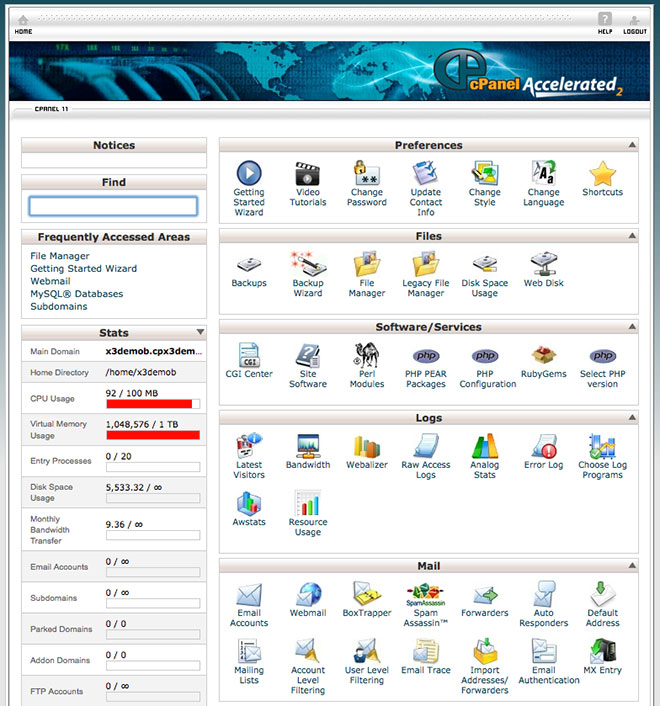Collapse the Preferences section
The image size is (660, 706).
[x=632, y=145]
